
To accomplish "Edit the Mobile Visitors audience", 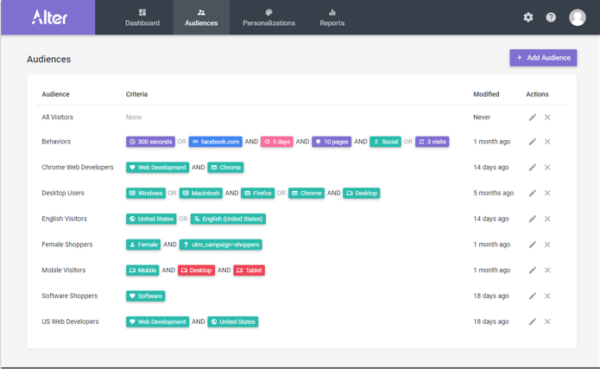I will 532,270.
